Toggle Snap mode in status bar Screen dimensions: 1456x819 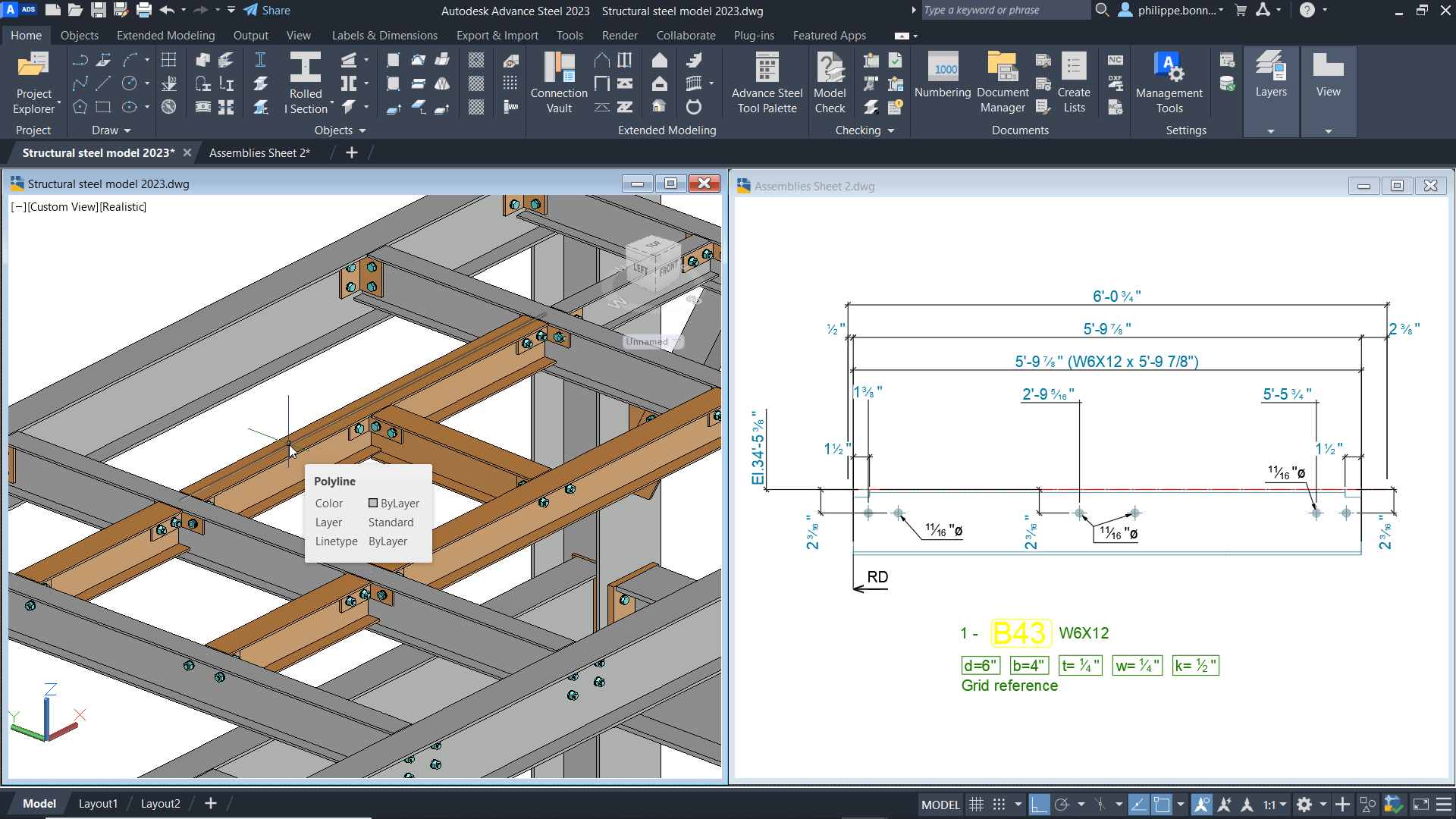(999, 805)
